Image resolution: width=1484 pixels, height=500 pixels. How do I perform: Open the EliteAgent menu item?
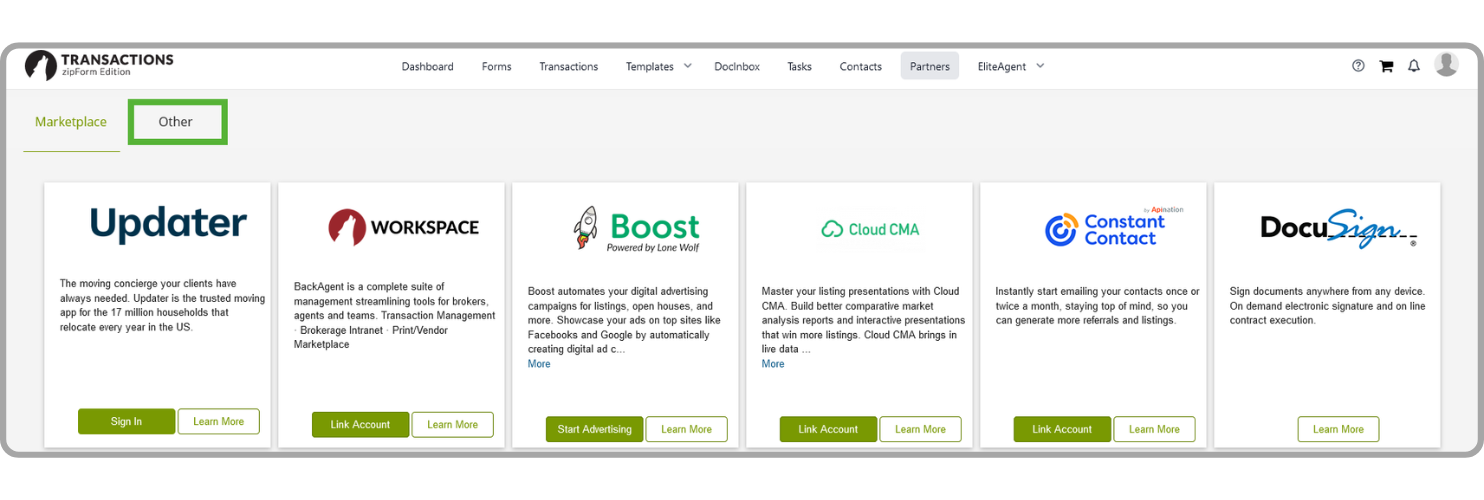1002,66
